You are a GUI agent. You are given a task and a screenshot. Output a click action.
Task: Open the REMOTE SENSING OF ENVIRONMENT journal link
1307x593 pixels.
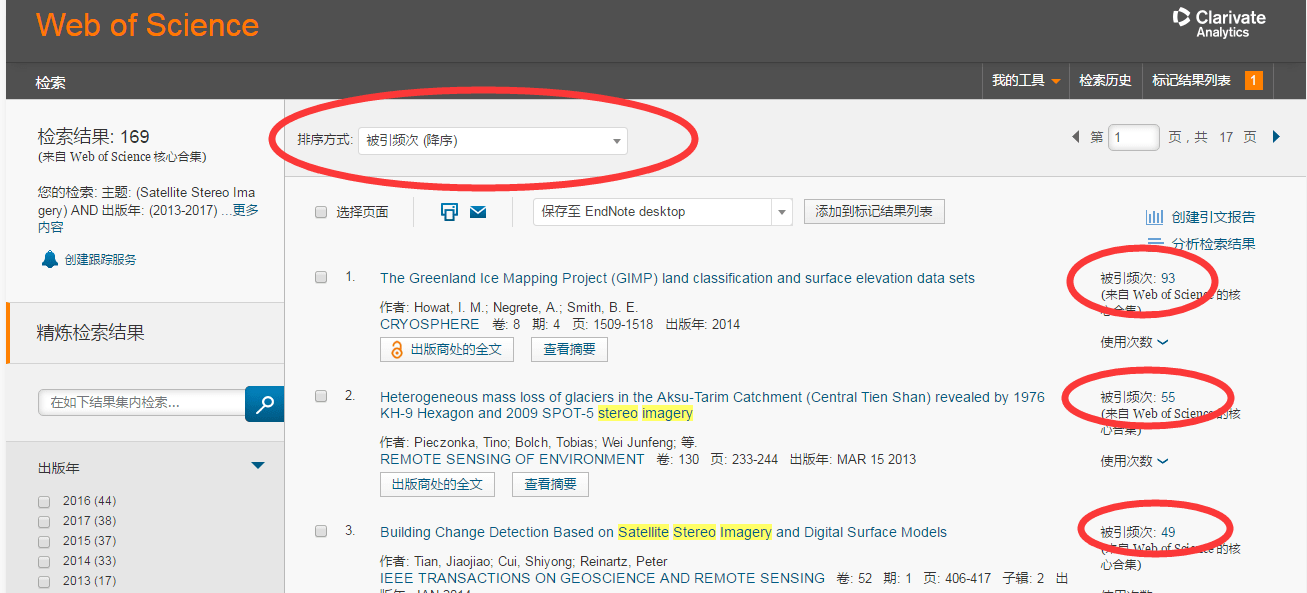[512, 459]
